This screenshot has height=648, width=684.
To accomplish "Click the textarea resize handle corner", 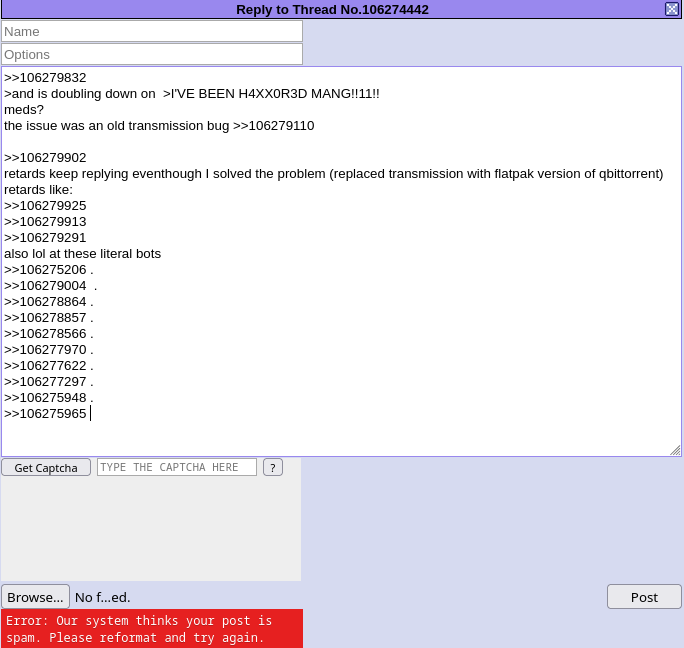I will tap(675, 450).
